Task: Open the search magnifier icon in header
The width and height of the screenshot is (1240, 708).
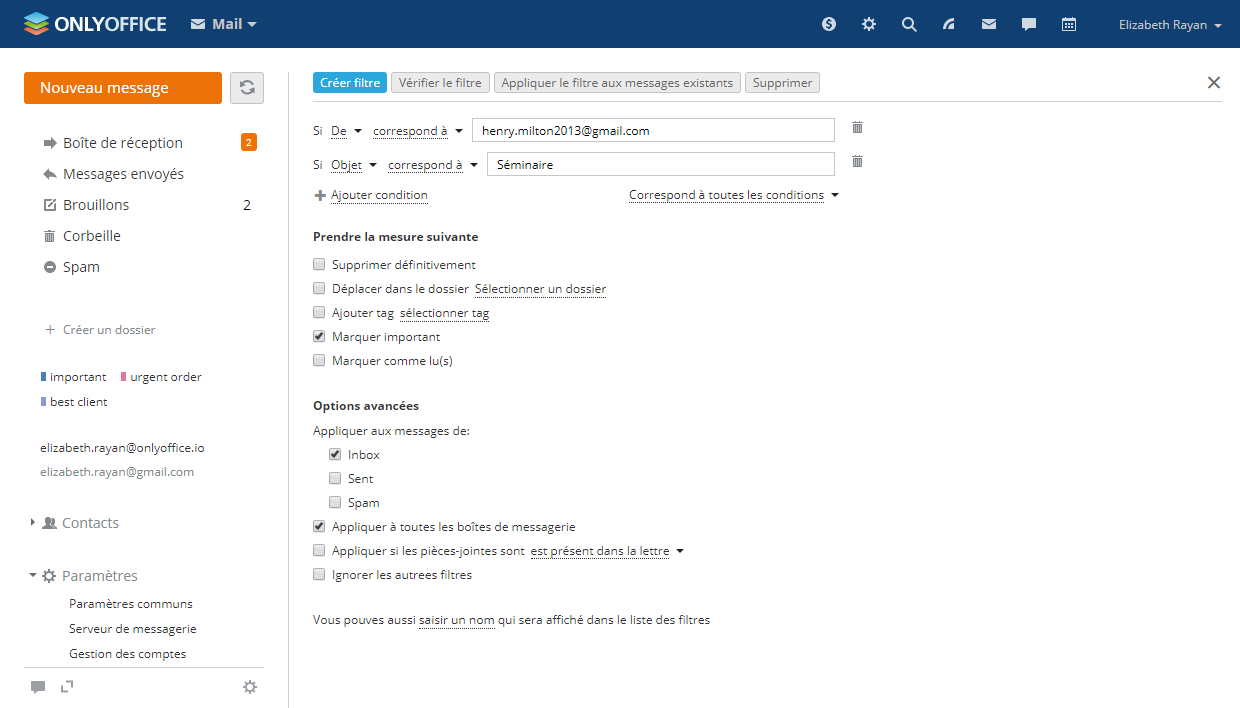Action: (909, 25)
